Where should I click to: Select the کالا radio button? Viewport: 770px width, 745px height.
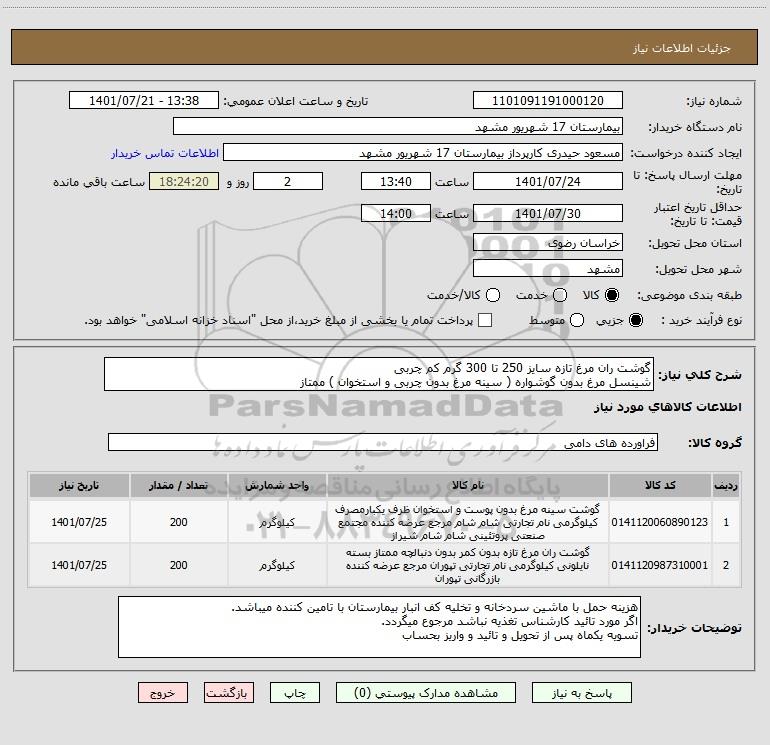click(x=612, y=295)
